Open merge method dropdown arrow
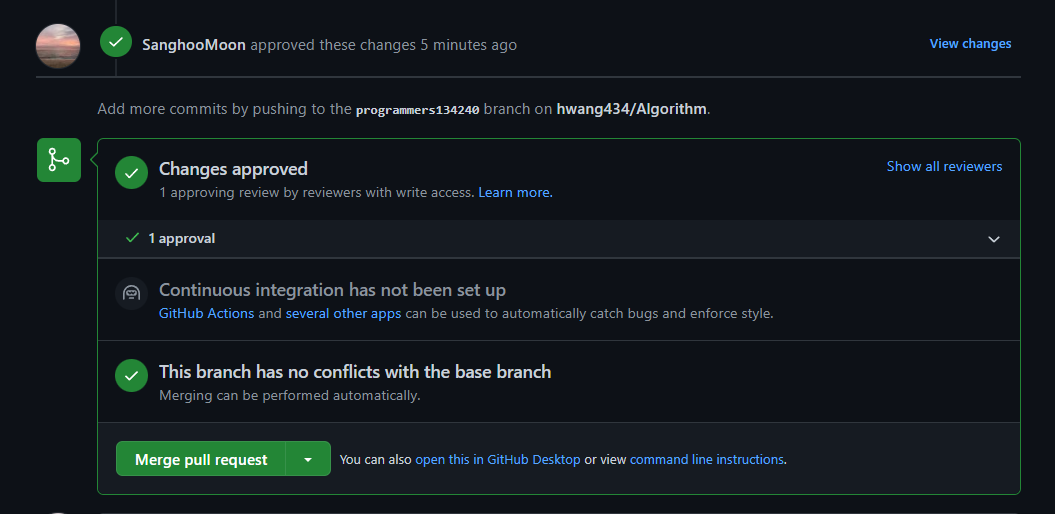The width and height of the screenshot is (1055, 514). click(x=308, y=459)
